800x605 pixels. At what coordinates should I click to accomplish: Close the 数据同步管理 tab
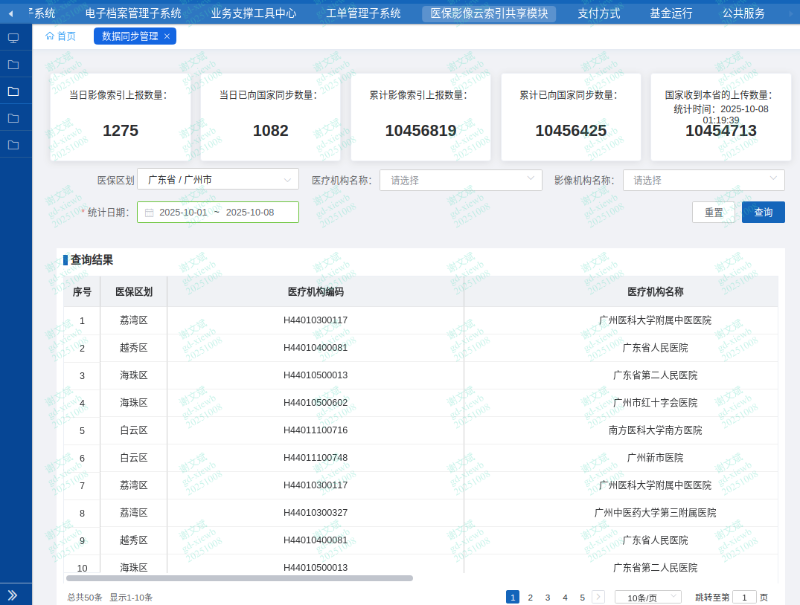(x=165, y=36)
